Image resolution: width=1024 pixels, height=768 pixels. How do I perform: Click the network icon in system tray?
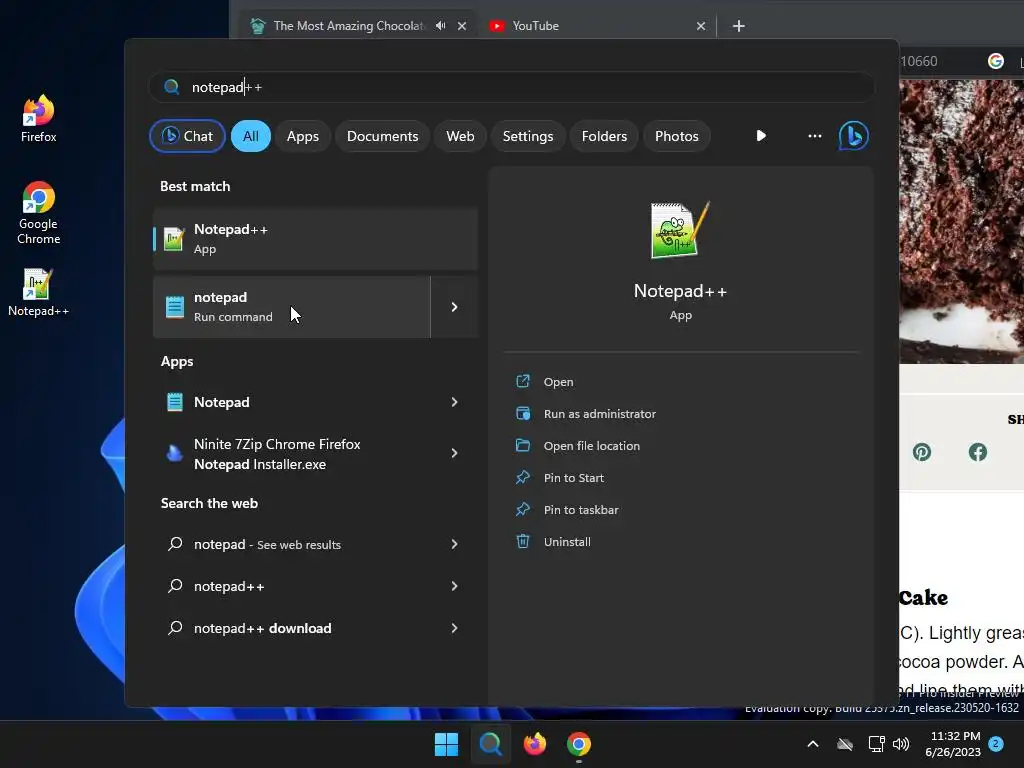point(876,744)
